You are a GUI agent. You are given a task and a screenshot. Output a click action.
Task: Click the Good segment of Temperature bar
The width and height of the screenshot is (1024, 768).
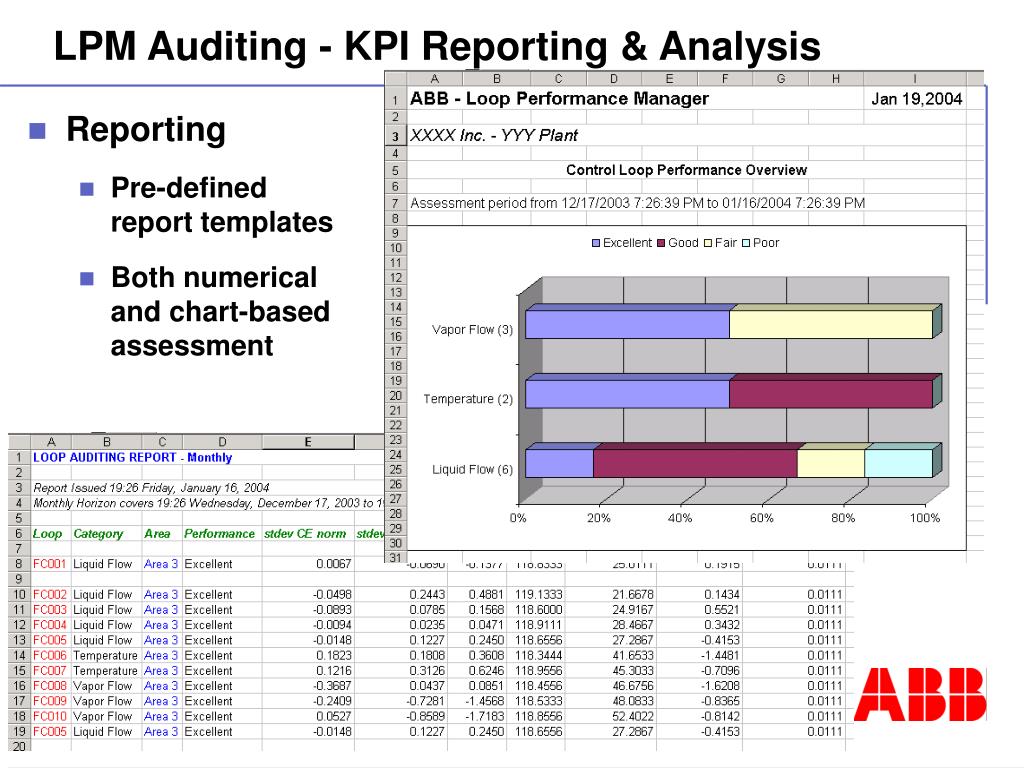tap(831, 394)
